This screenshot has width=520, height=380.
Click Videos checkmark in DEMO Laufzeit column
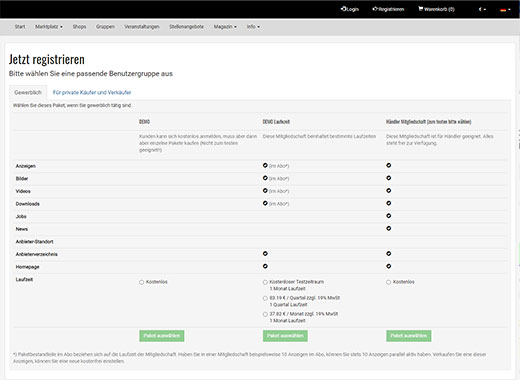coord(265,191)
